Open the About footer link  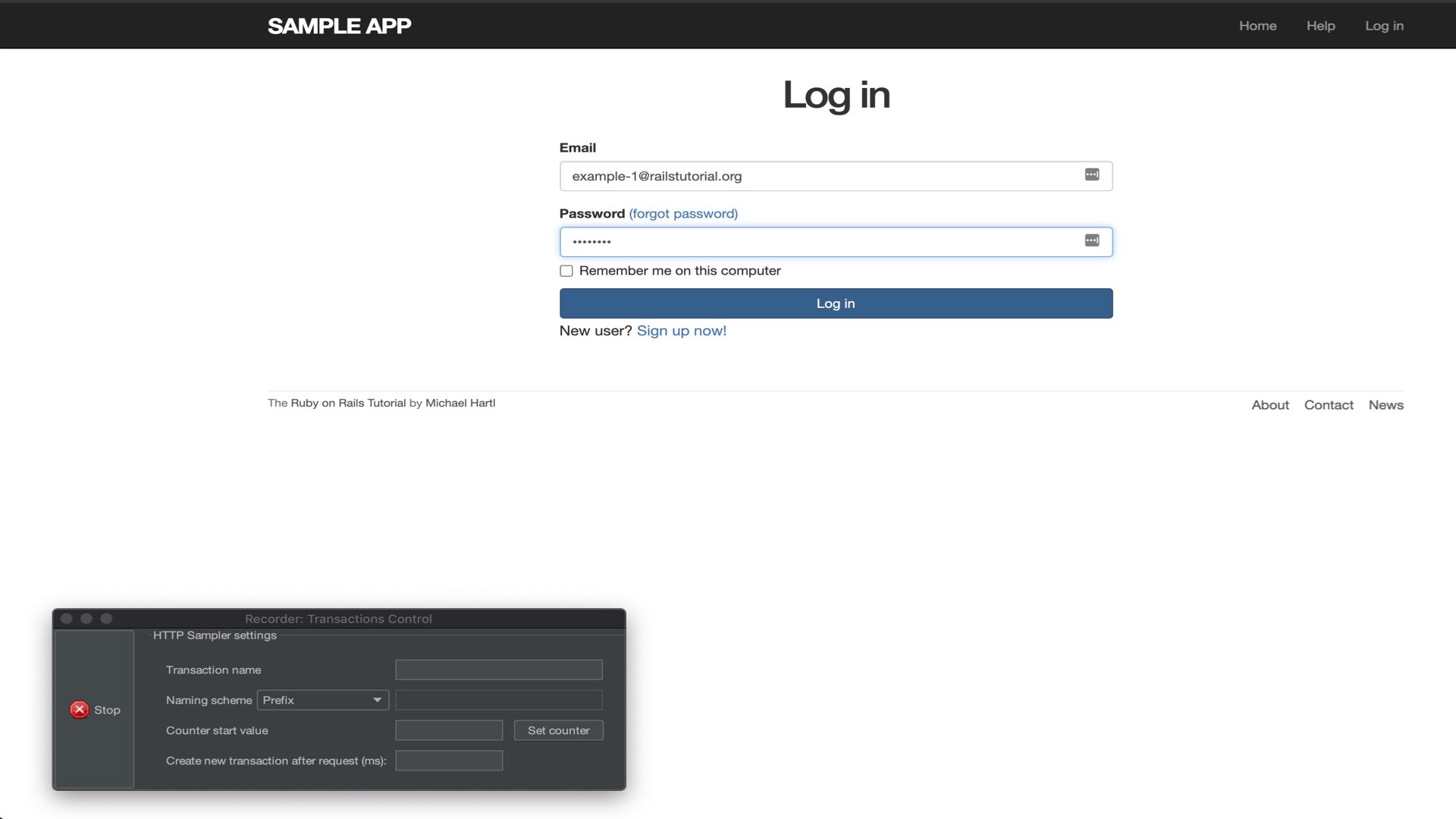coord(1269,405)
